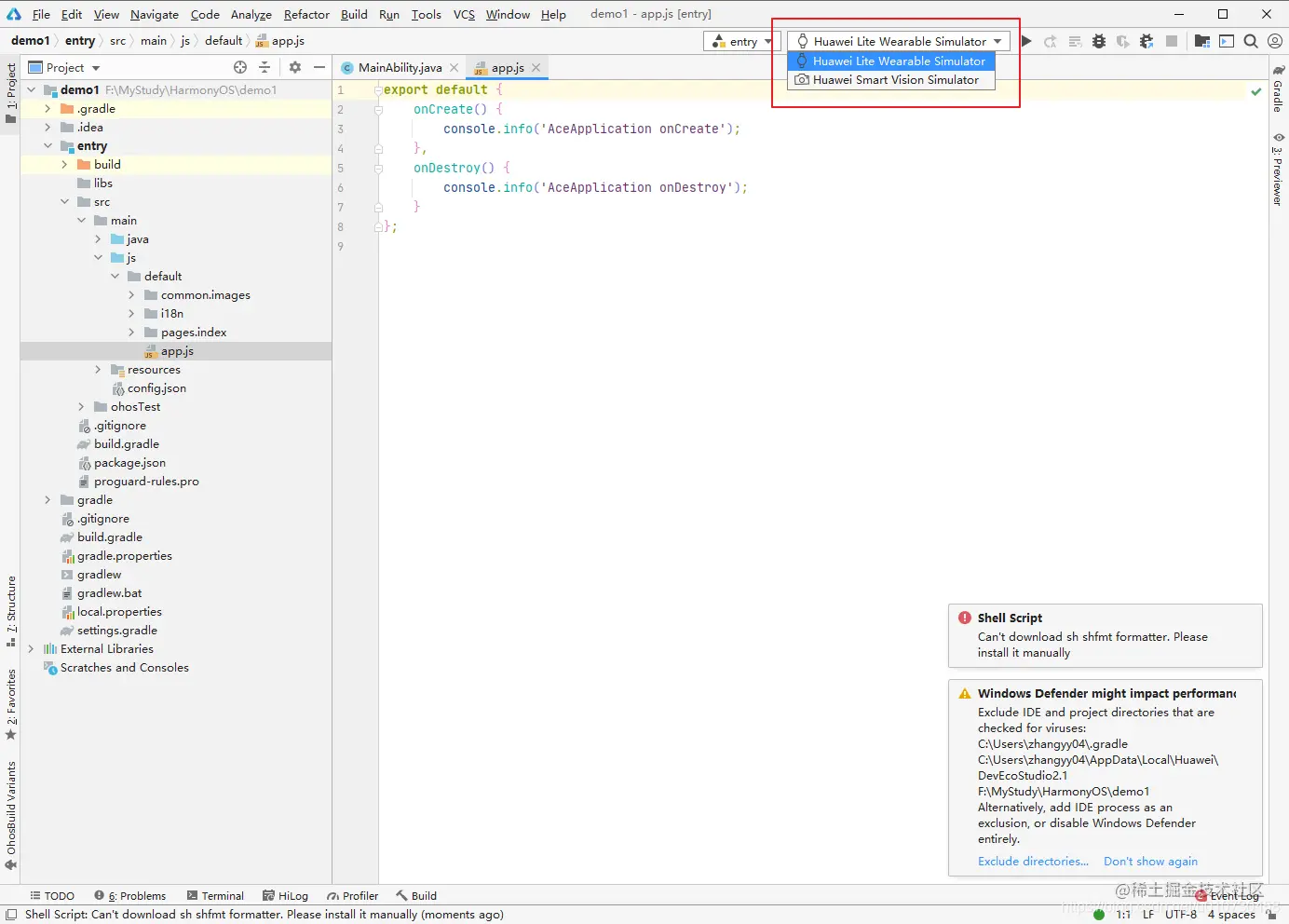
Task: Open the HiLog tool window
Action: click(x=285, y=896)
